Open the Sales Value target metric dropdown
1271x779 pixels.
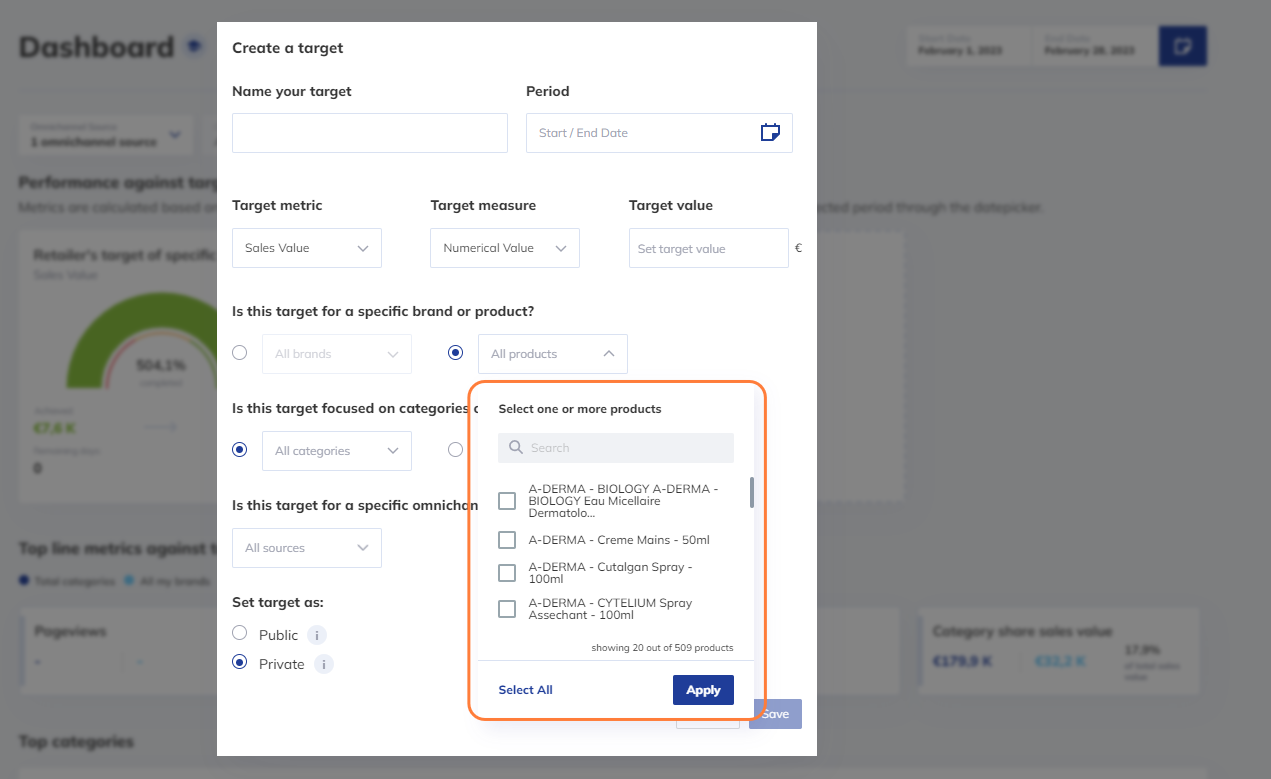(306, 248)
